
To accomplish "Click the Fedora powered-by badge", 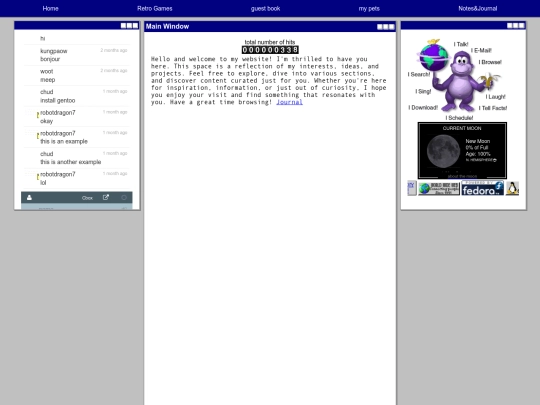I will (482, 188).
